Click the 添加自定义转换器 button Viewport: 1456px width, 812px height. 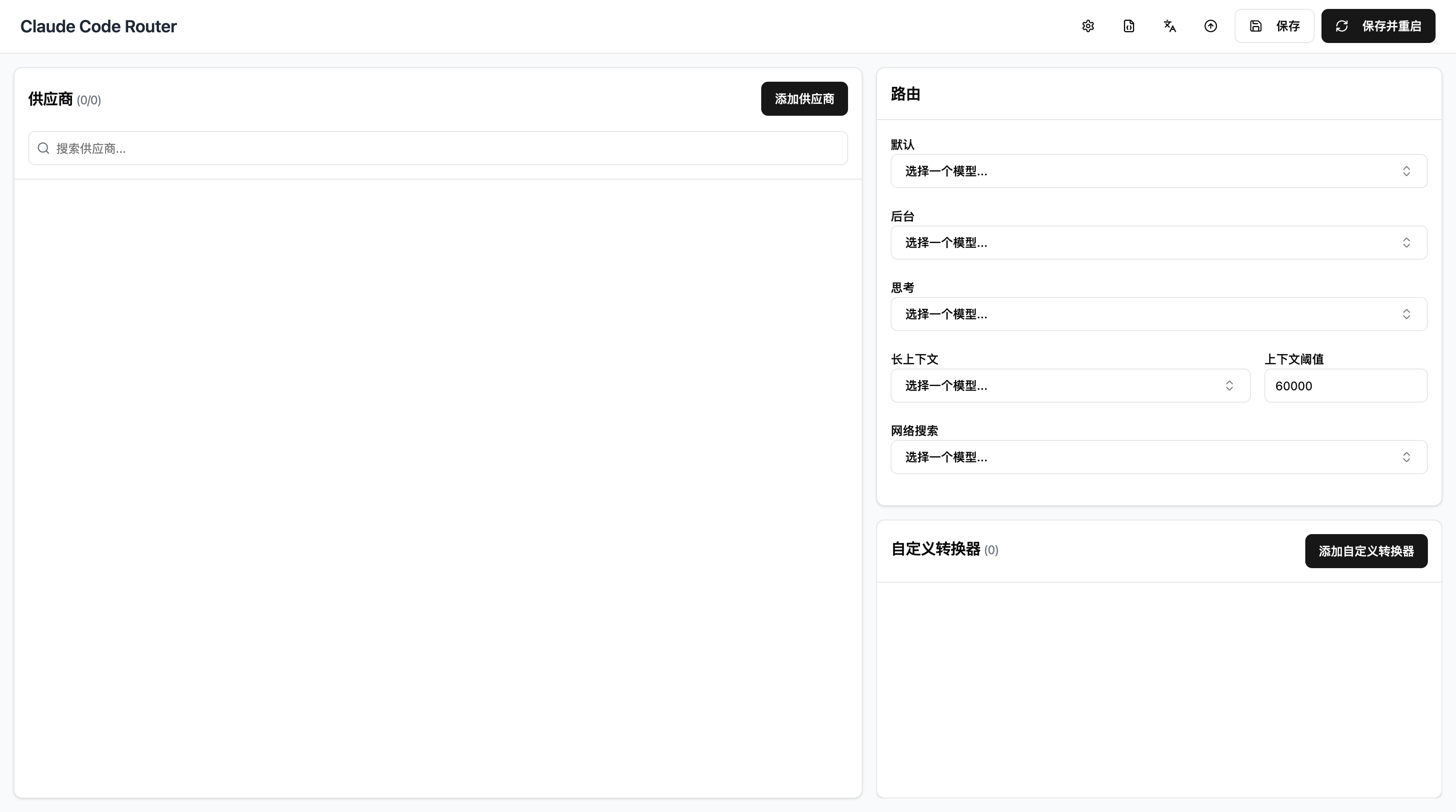[x=1366, y=551]
